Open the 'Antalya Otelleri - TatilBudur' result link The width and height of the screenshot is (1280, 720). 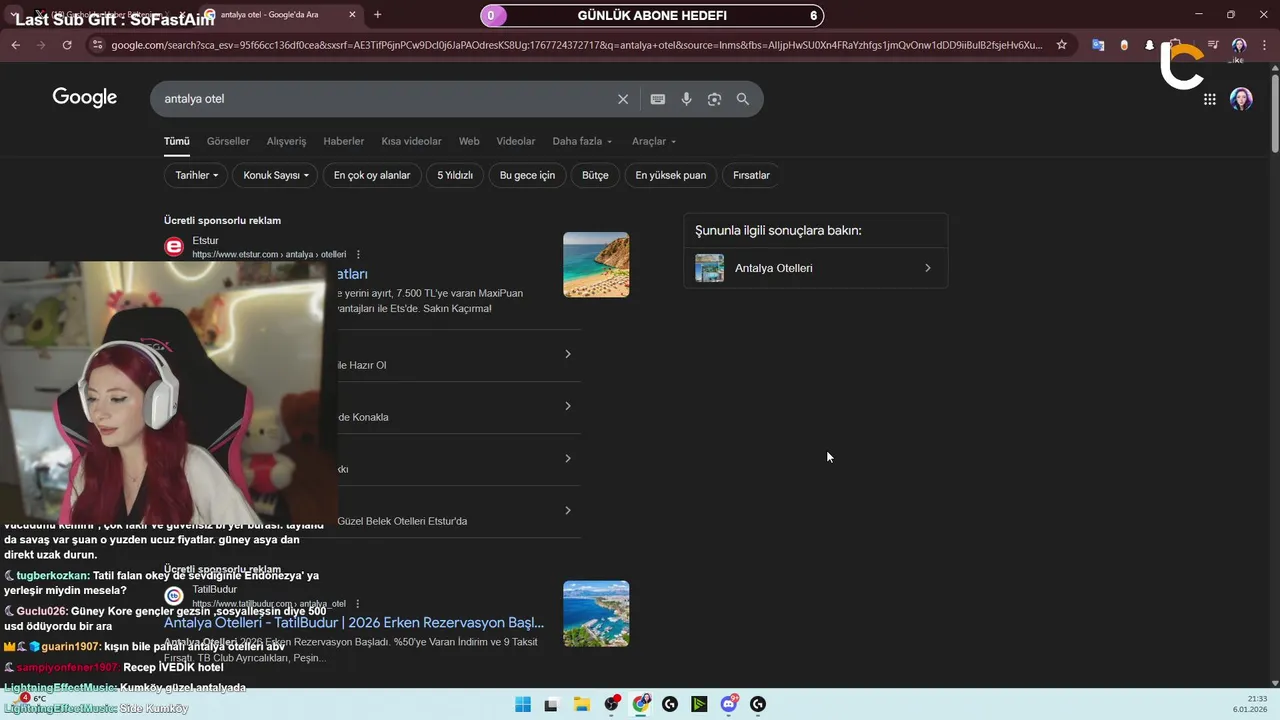(x=354, y=623)
